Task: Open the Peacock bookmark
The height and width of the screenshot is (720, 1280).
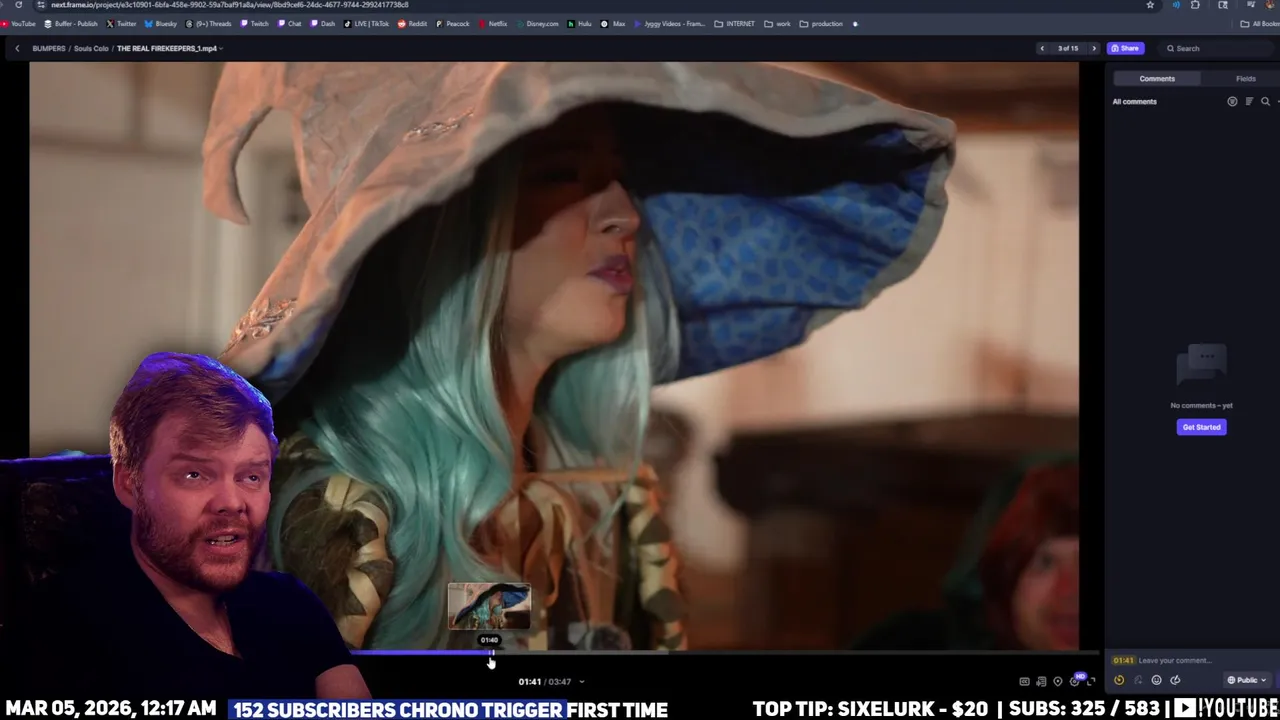Action: (x=453, y=24)
